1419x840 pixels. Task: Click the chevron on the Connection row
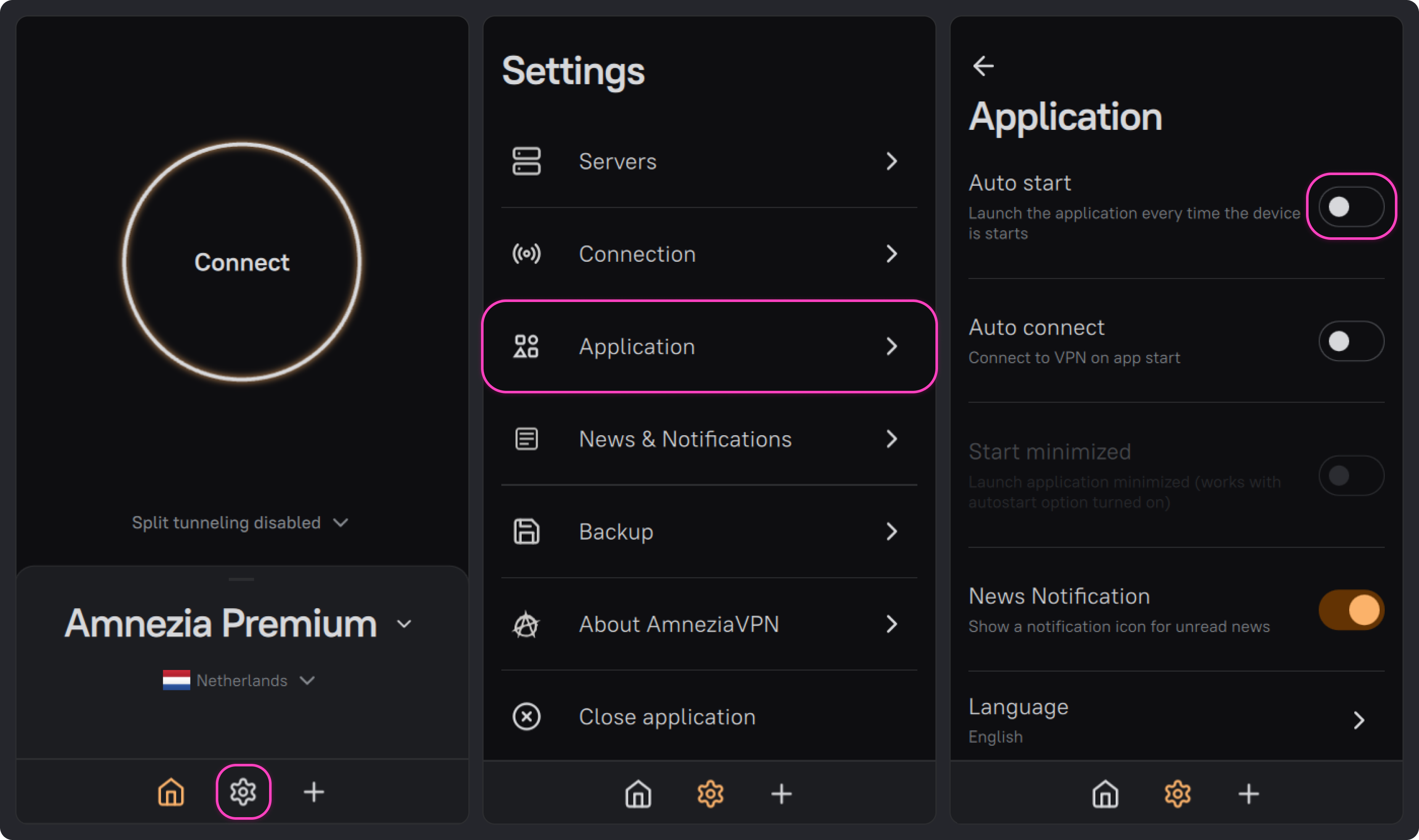(x=892, y=254)
